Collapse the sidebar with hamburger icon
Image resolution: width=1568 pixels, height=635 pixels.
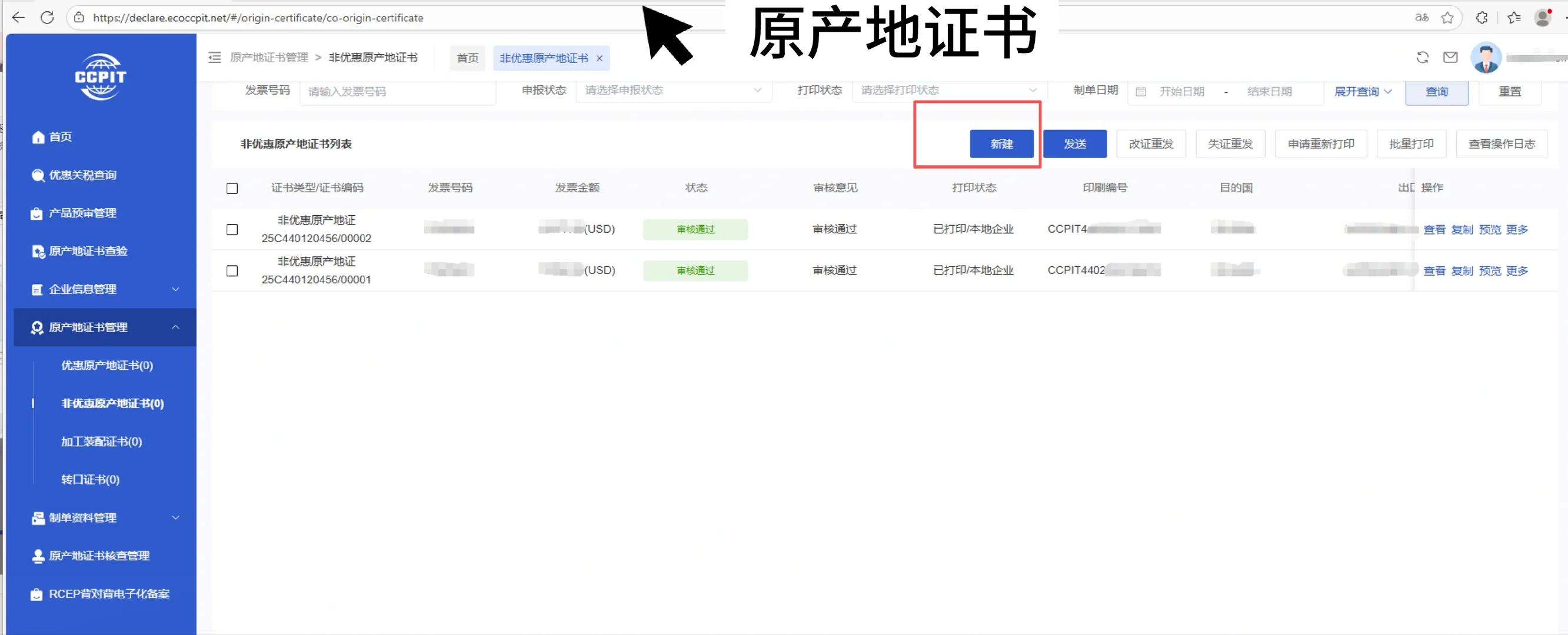(x=214, y=56)
